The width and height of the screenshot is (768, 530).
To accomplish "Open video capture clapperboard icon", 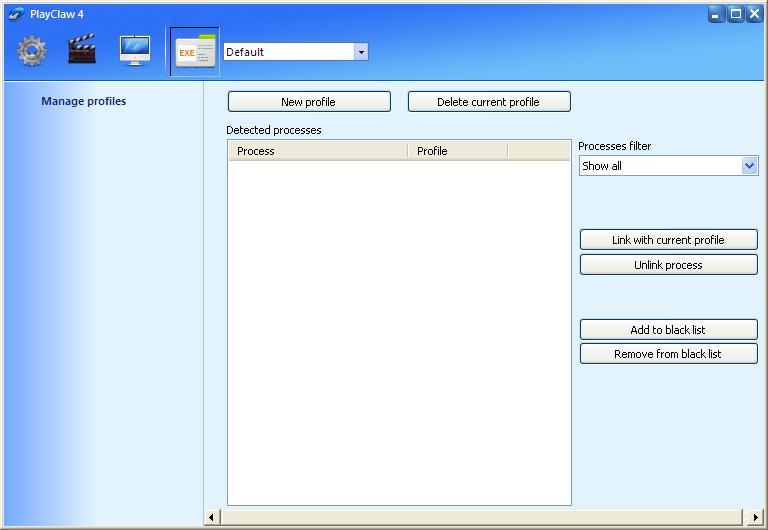I will 81,49.
